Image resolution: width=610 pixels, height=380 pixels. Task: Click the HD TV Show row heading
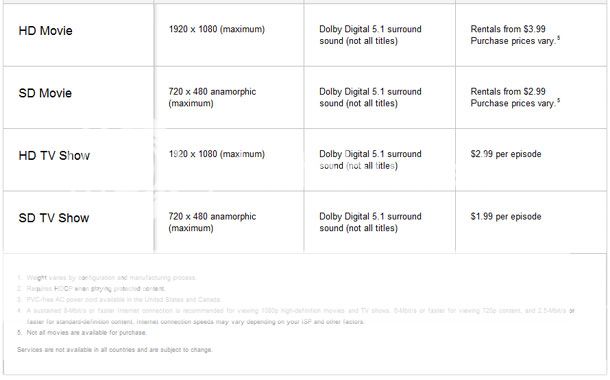click(x=54, y=156)
